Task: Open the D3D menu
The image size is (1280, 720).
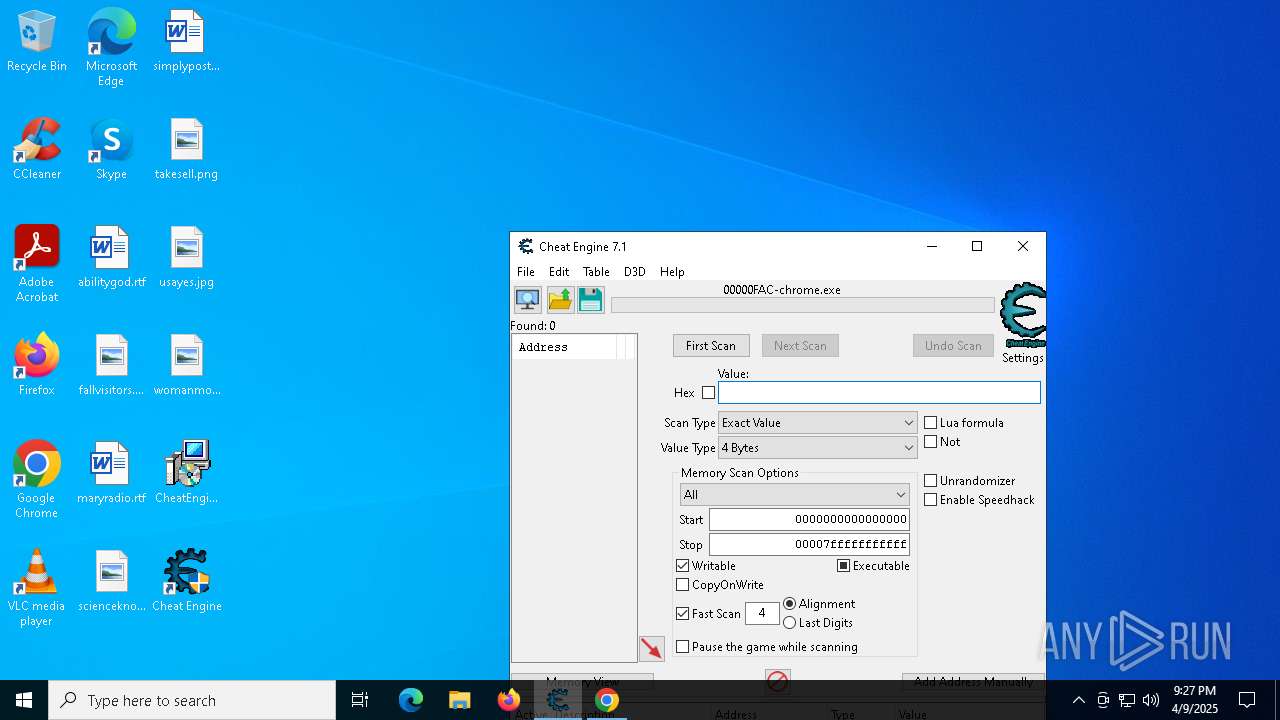Action: click(x=635, y=272)
